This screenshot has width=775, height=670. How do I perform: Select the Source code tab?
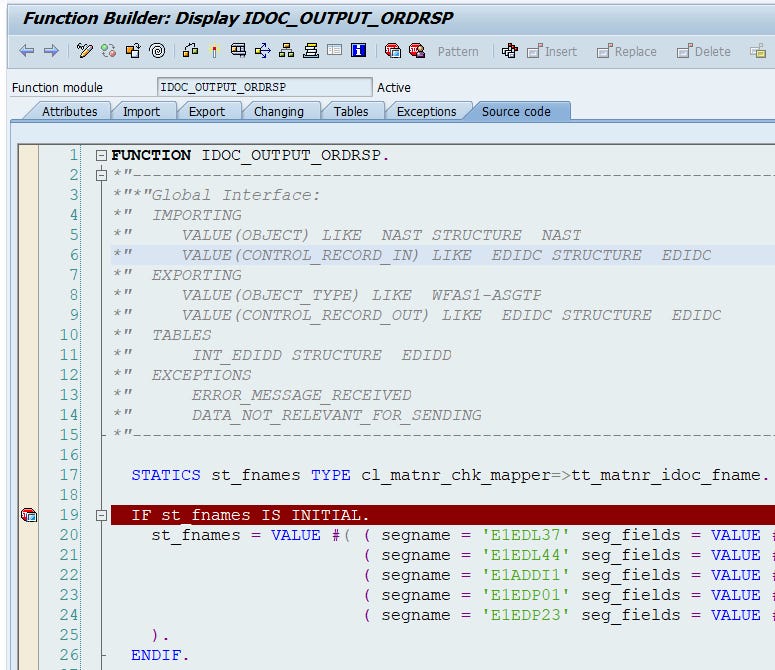click(x=516, y=112)
